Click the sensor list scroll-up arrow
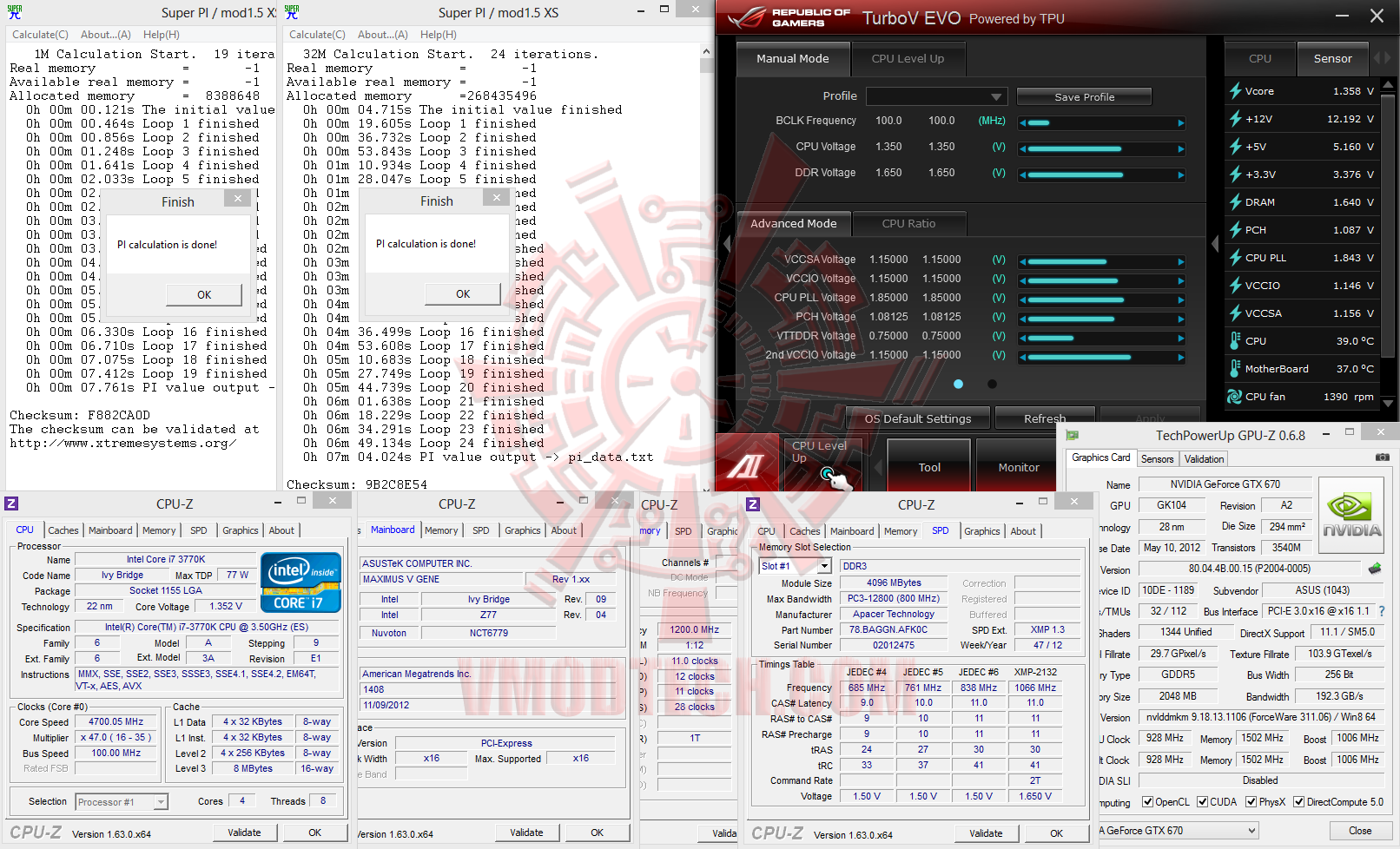1400x849 pixels. click(1387, 84)
